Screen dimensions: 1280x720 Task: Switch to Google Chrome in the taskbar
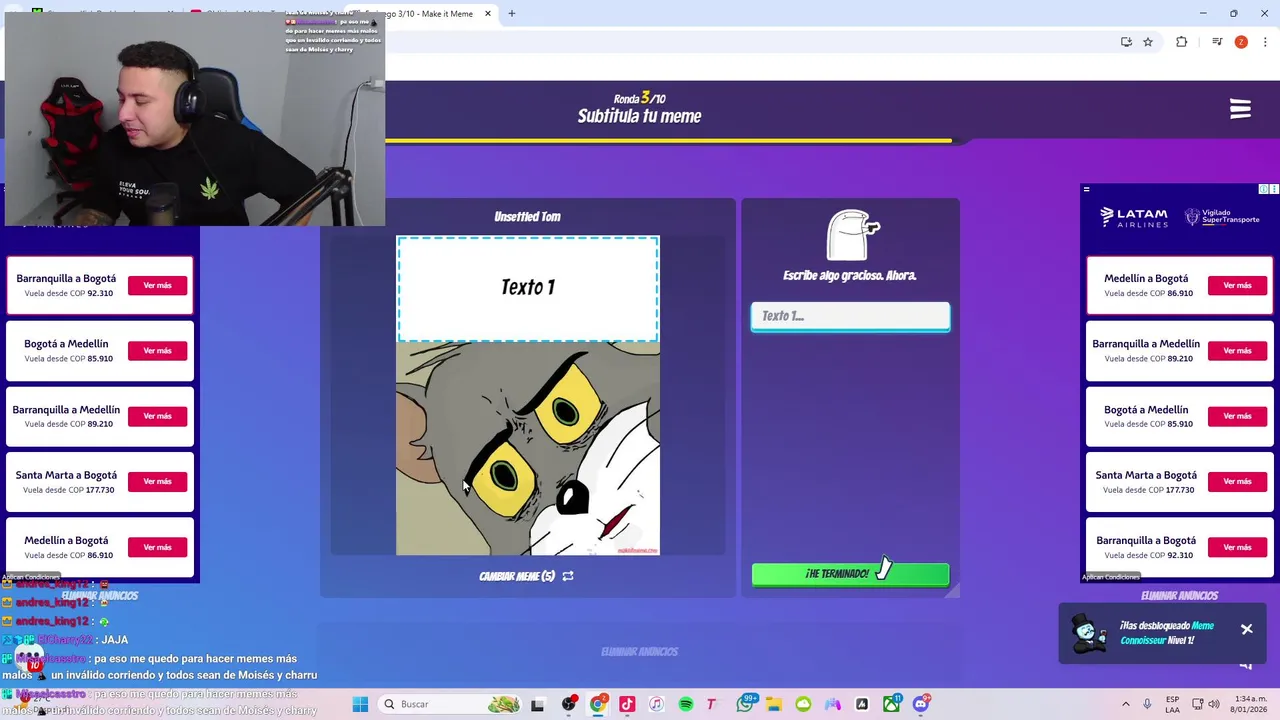[597, 704]
